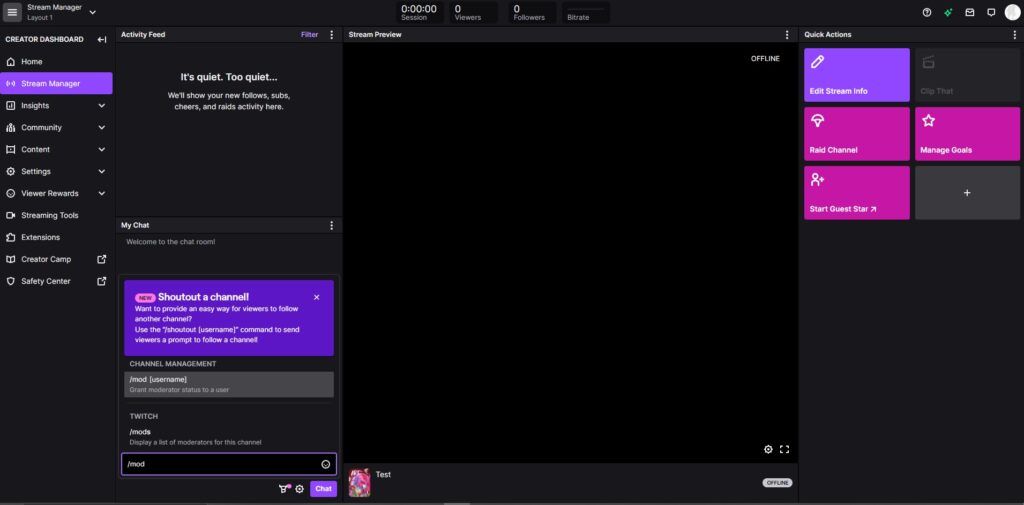Image resolution: width=1024 pixels, height=505 pixels.
Task: Click the Settings gear icon in sidebar
Action: 10,171
